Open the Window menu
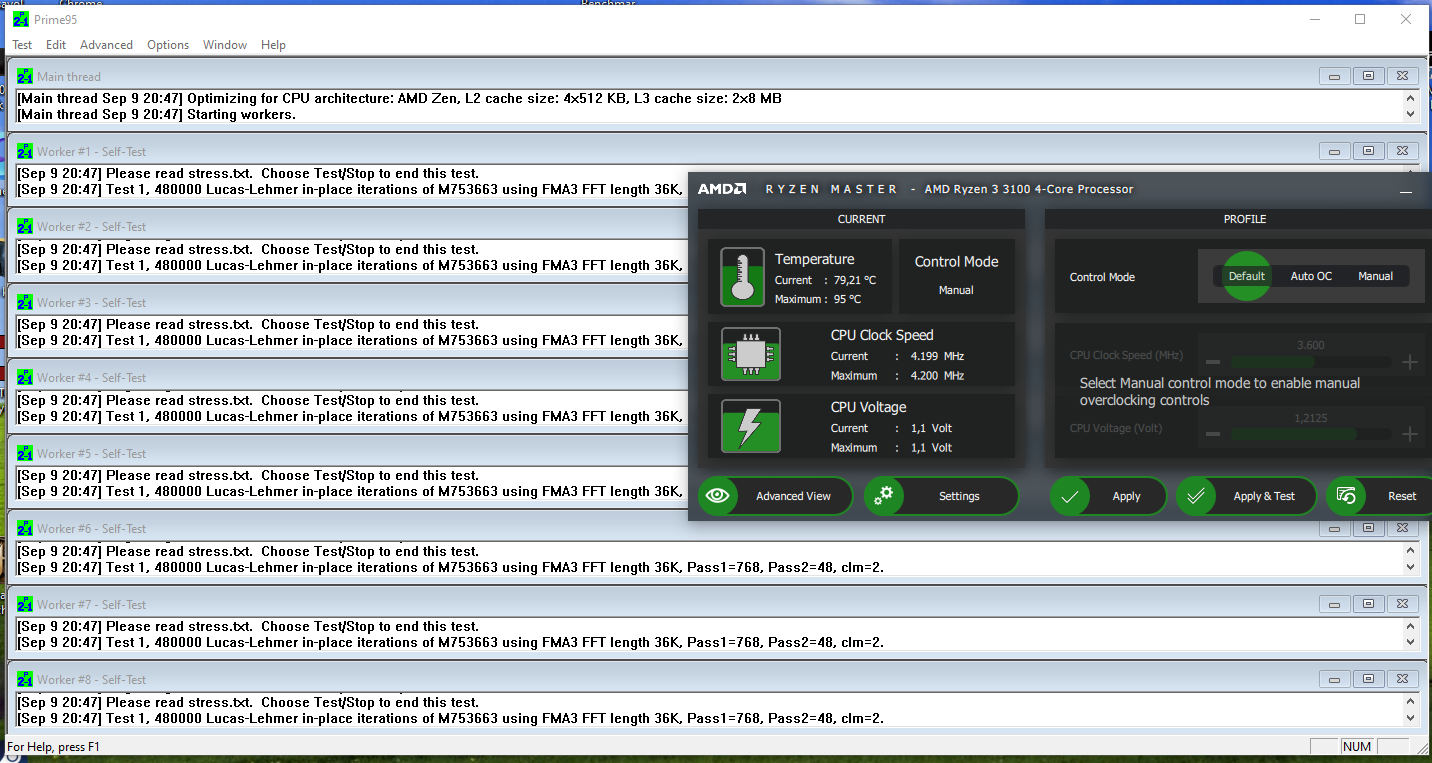Image resolution: width=1432 pixels, height=763 pixels. click(225, 45)
